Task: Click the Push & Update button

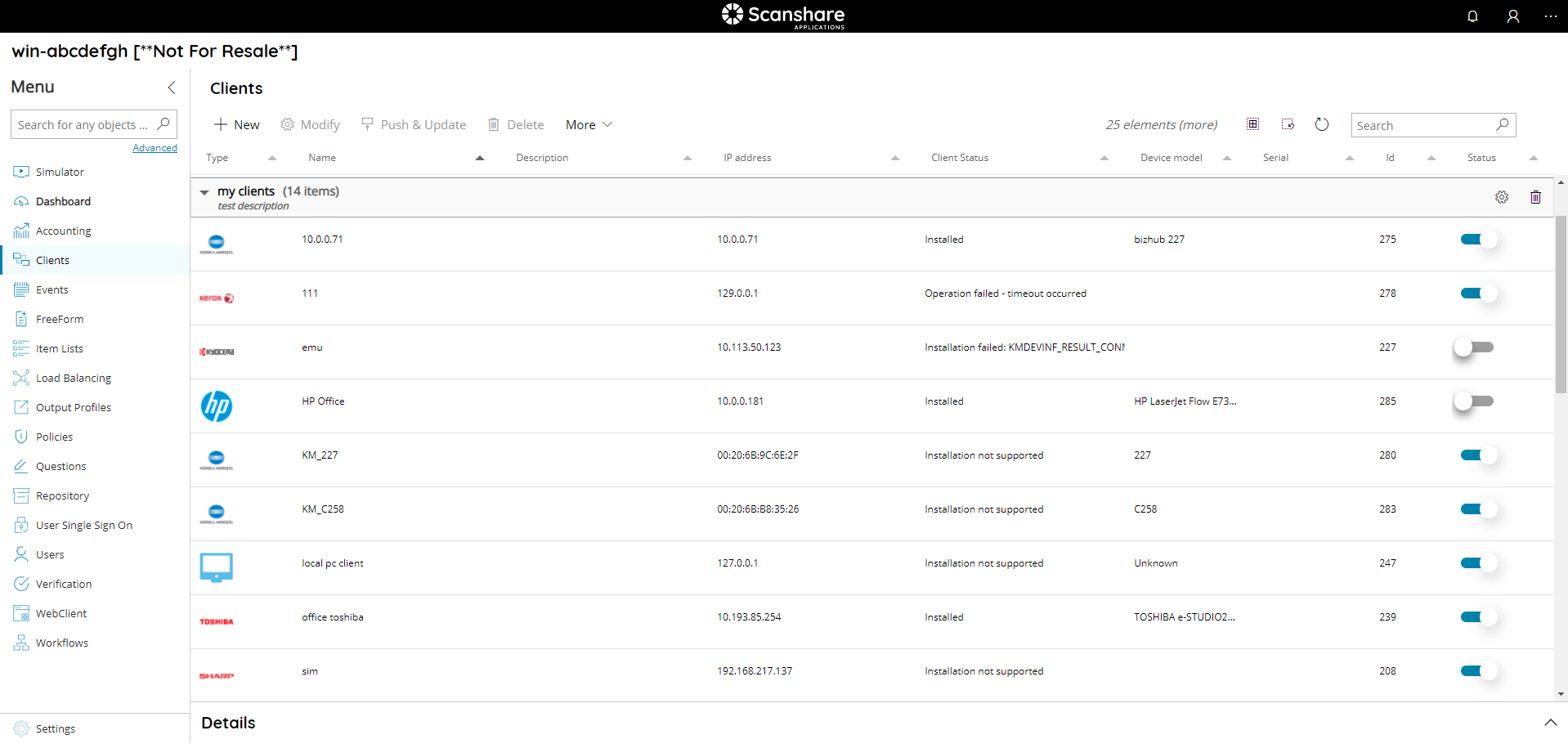Action: pyautogui.click(x=414, y=124)
